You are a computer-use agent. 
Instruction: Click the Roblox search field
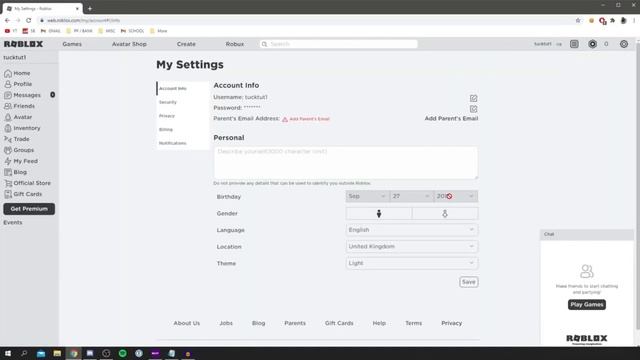[x=339, y=44]
